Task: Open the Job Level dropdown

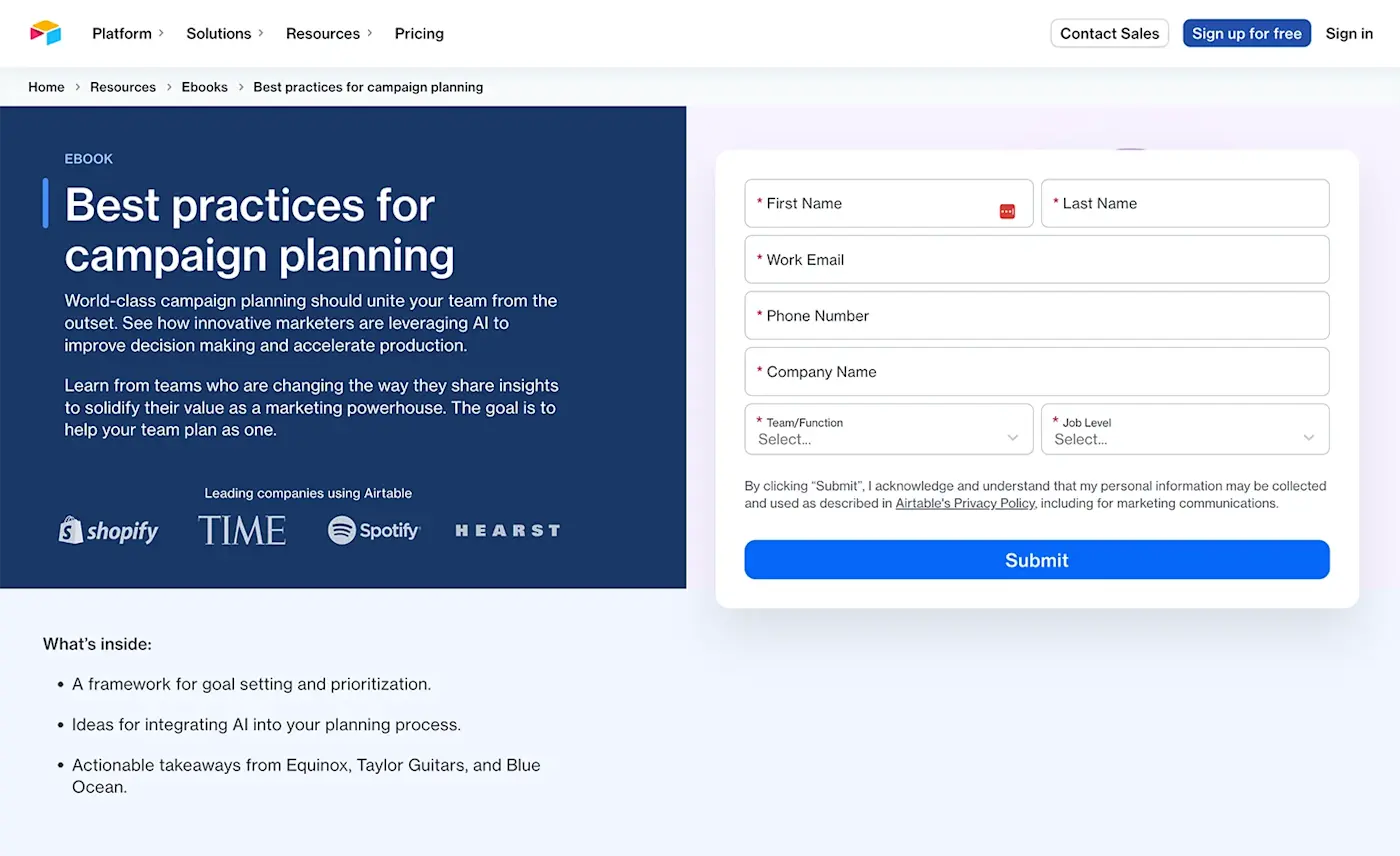Action: click(x=1185, y=429)
